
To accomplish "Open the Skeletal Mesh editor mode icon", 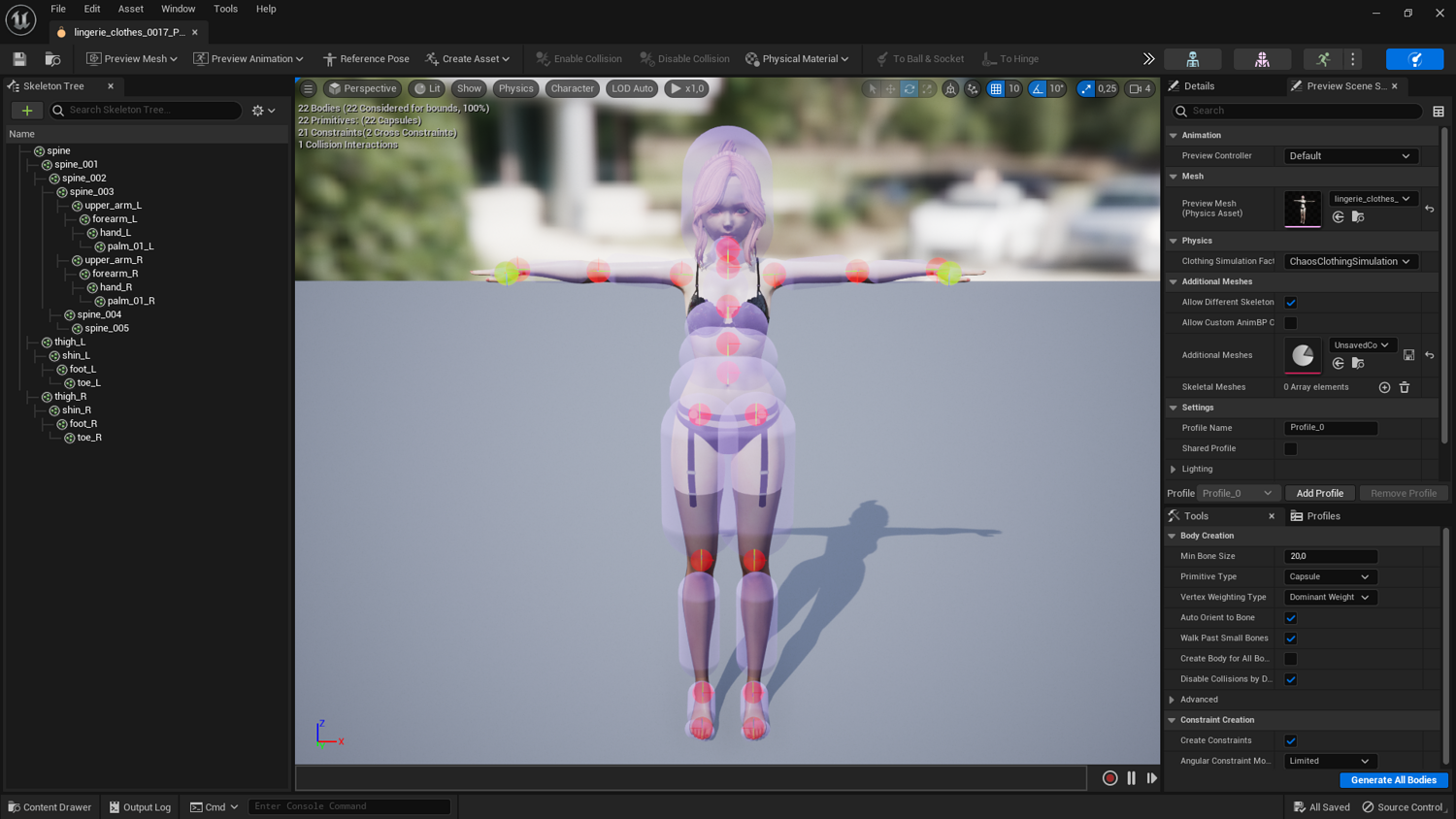I will [1262, 59].
